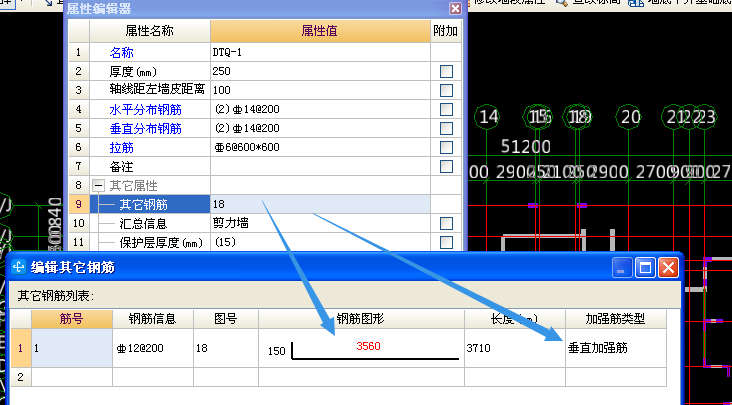Screen dimensions: 732x405
Task: Select row header 1 in 其它钢筋列表
Action: click(21, 348)
